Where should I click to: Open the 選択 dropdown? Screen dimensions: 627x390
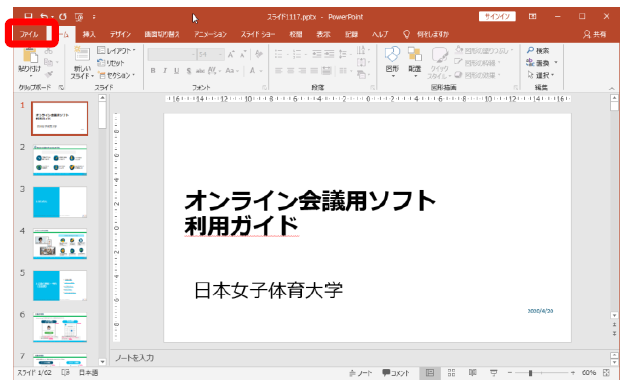tap(541, 75)
